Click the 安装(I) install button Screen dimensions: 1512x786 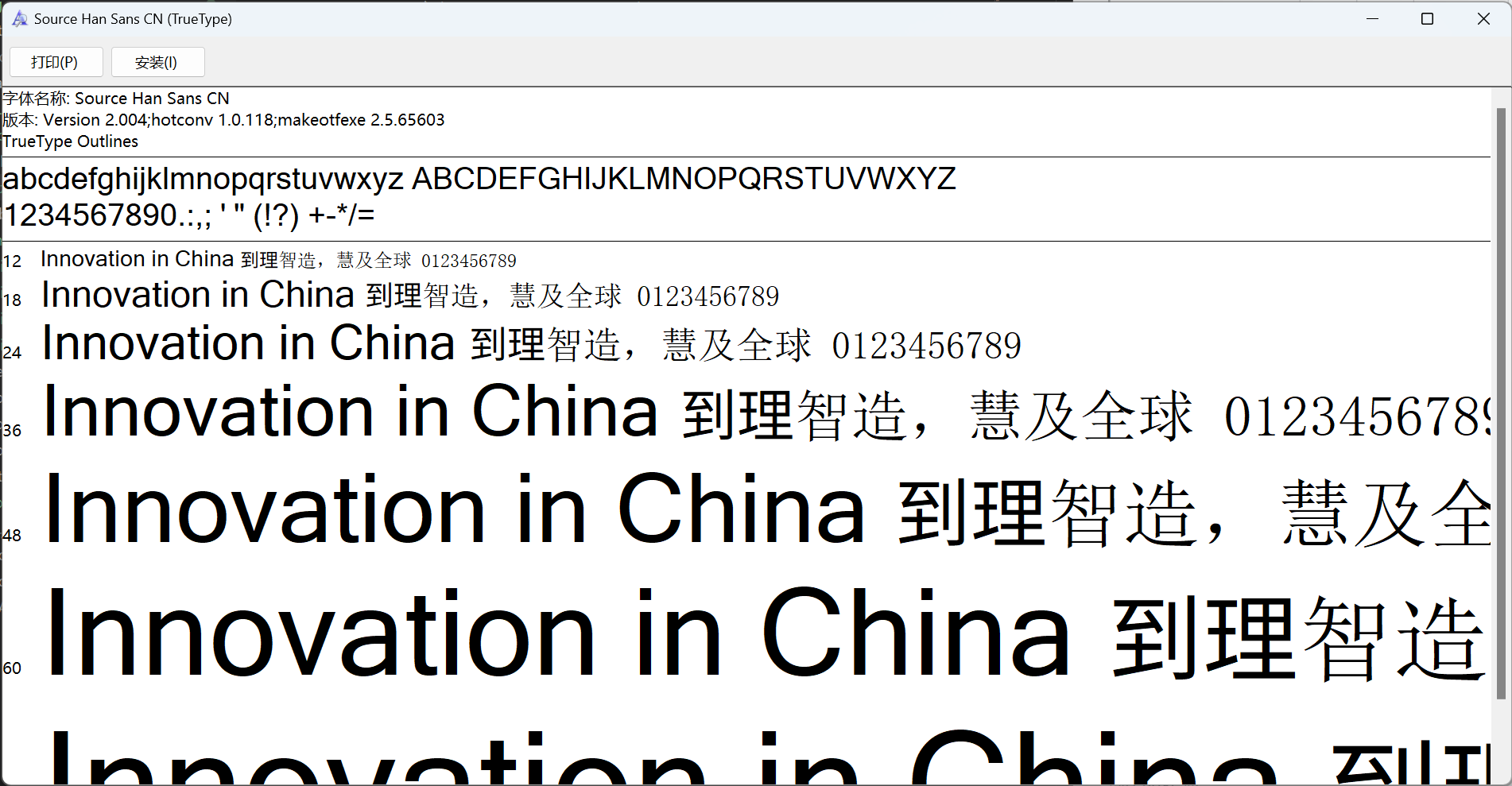tap(157, 62)
